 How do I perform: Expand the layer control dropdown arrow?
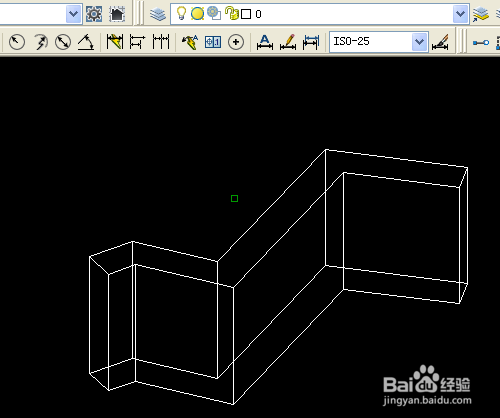coord(460,14)
